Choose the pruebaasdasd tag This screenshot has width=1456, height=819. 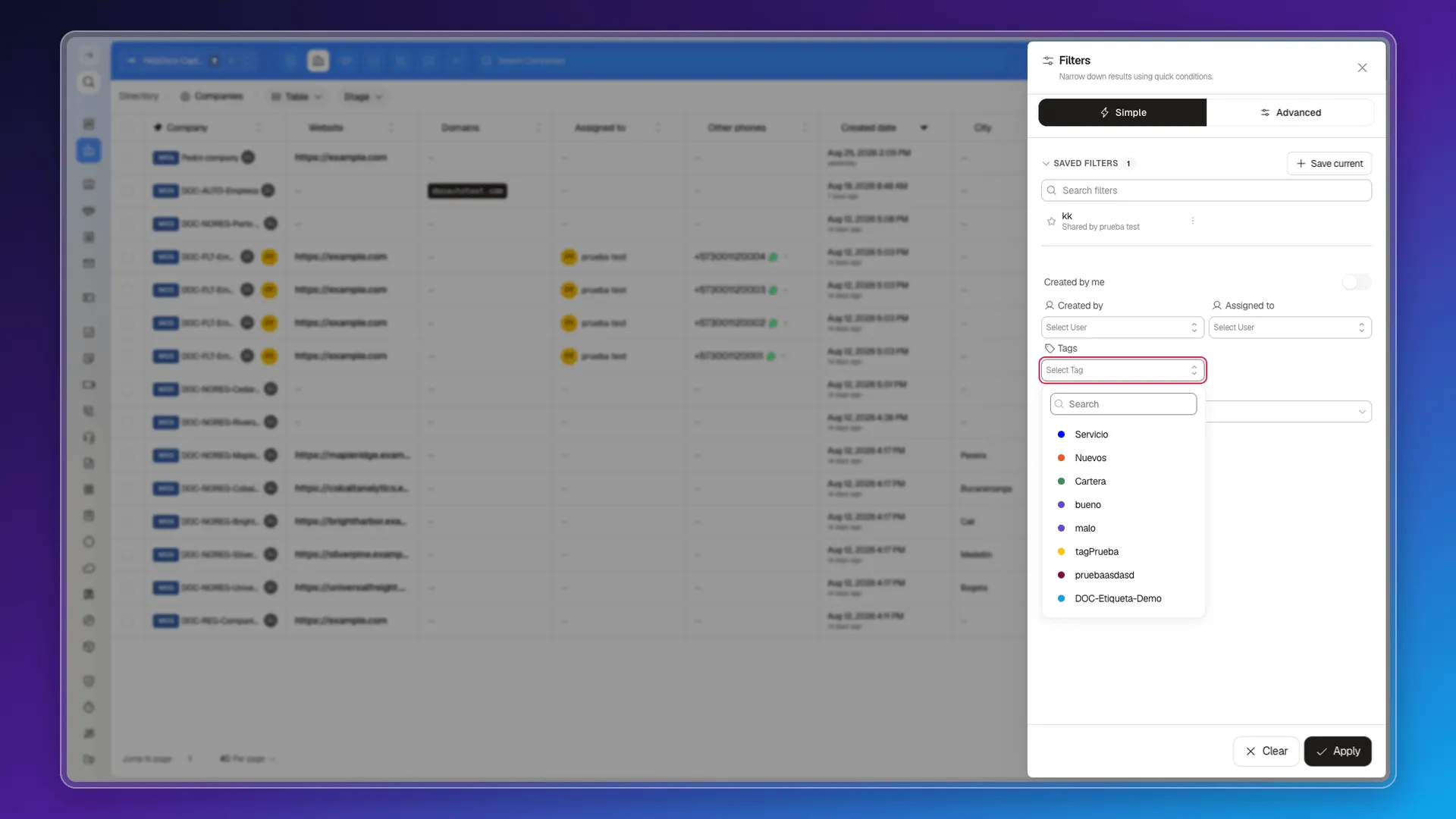click(1123, 576)
